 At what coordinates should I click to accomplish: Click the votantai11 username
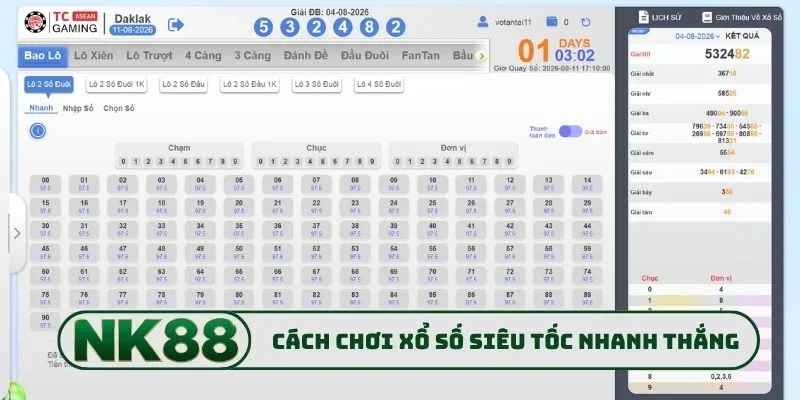(513, 22)
